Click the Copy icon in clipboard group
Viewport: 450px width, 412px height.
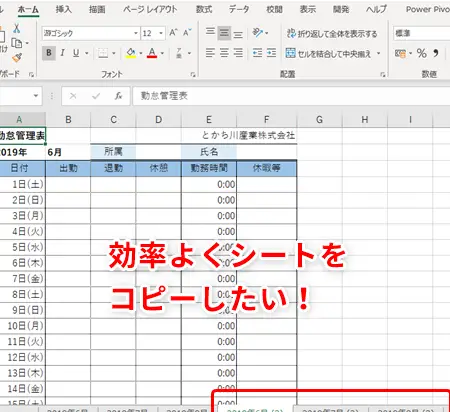(17, 43)
